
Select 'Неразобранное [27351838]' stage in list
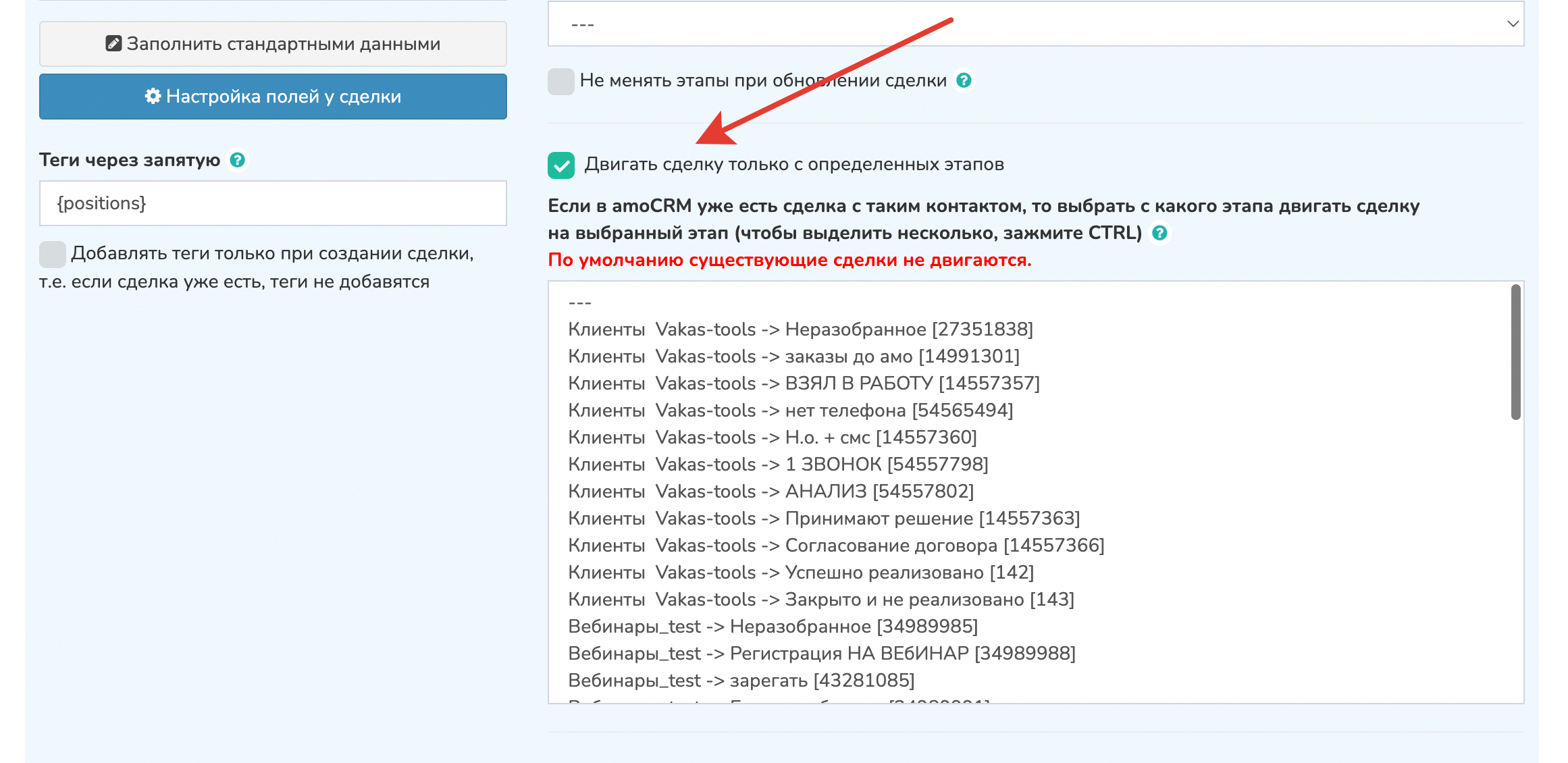click(x=800, y=330)
